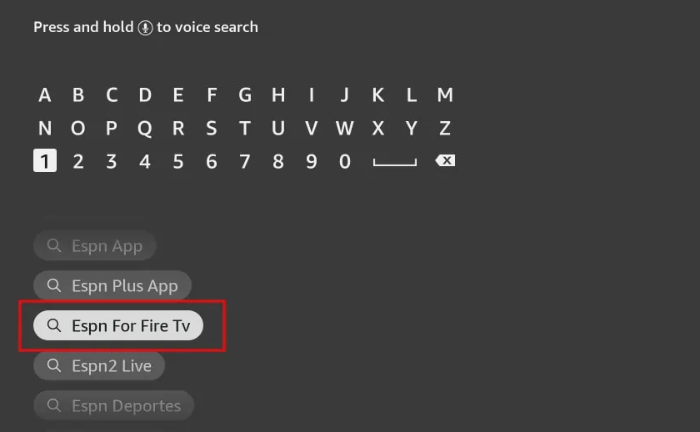Image resolution: width=700 pixels, height=432 pixels.
Task: Click magnifier icon beside Espn App
Action: pos(54,245)
